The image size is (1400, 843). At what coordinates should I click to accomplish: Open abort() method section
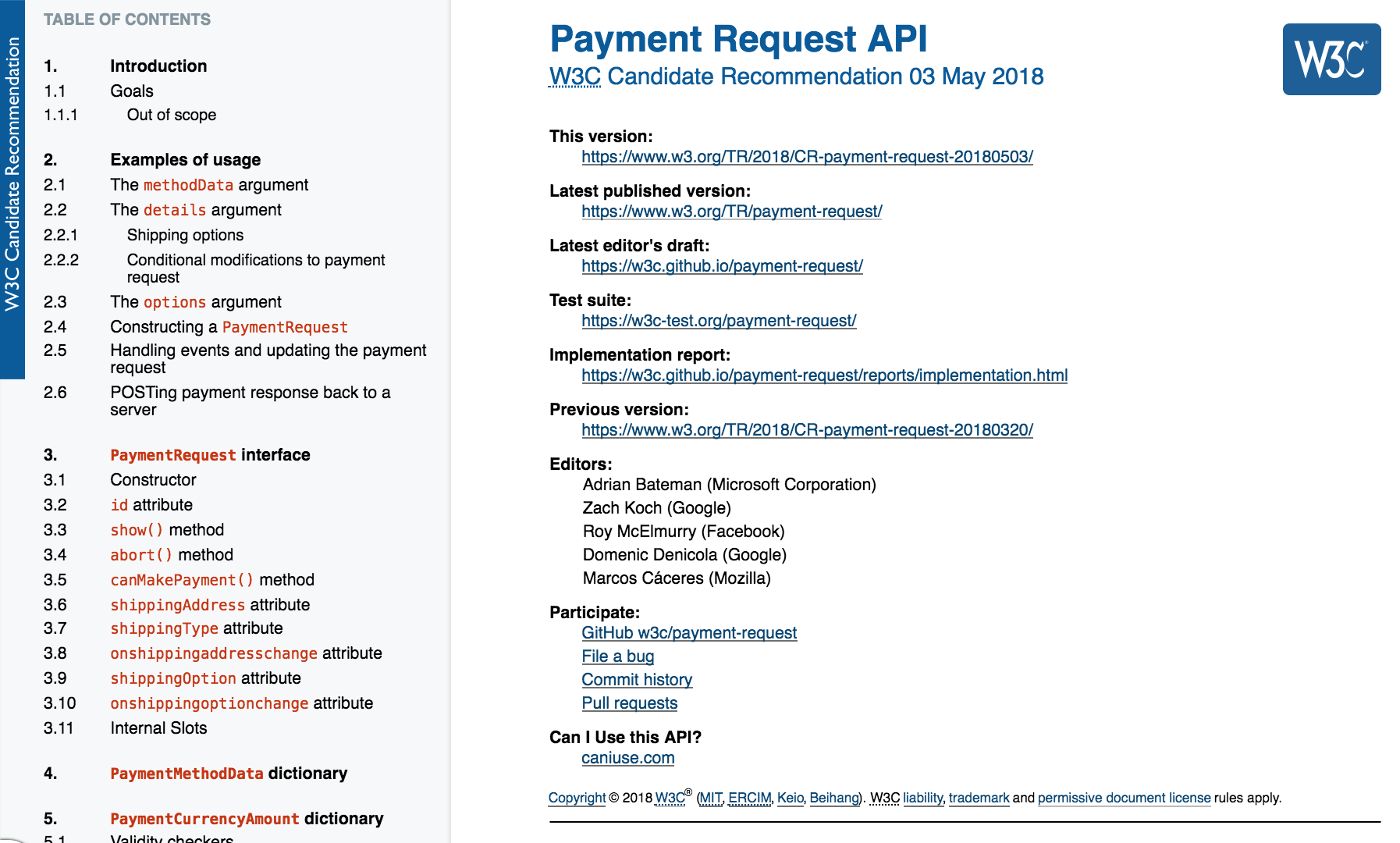(x=172, y=555)
